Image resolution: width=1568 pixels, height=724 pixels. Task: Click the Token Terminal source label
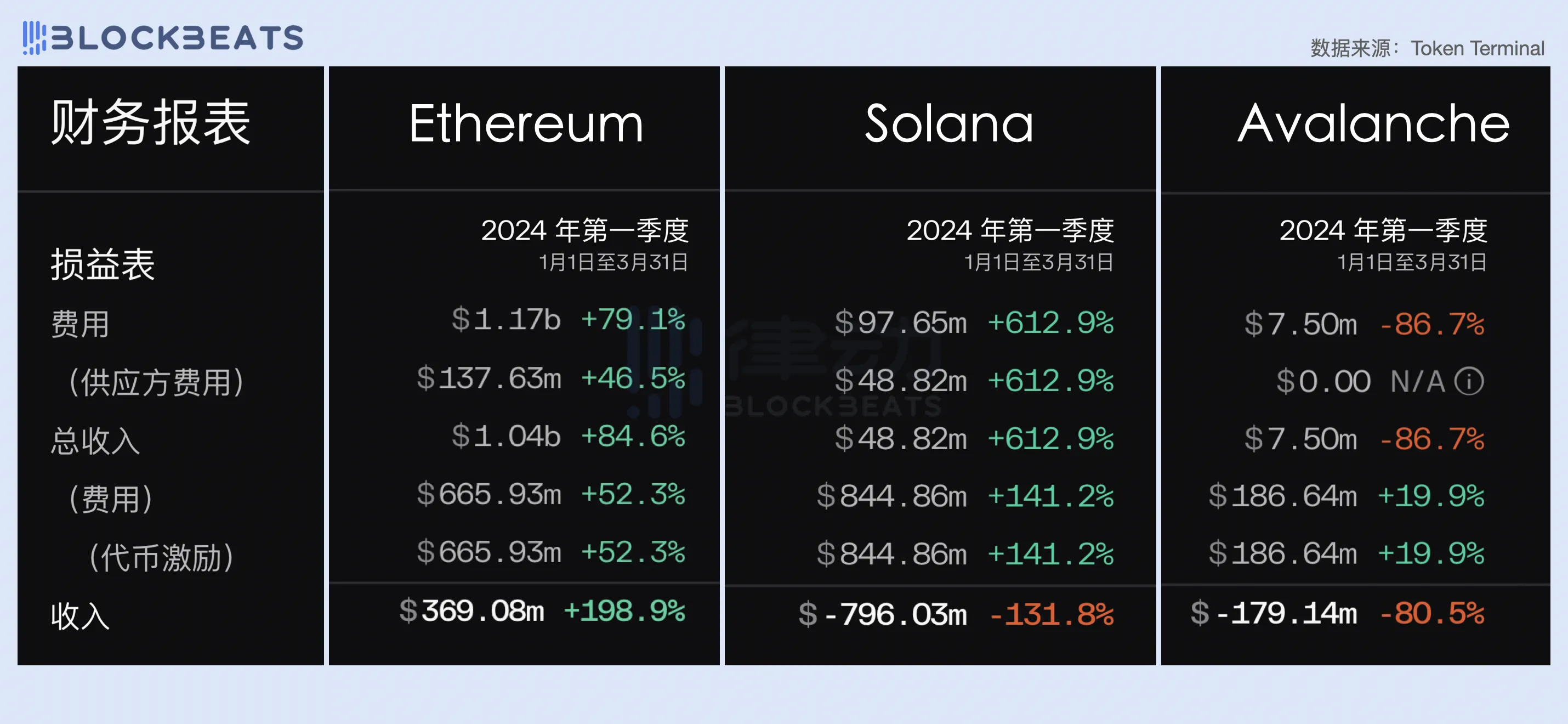1476,48
